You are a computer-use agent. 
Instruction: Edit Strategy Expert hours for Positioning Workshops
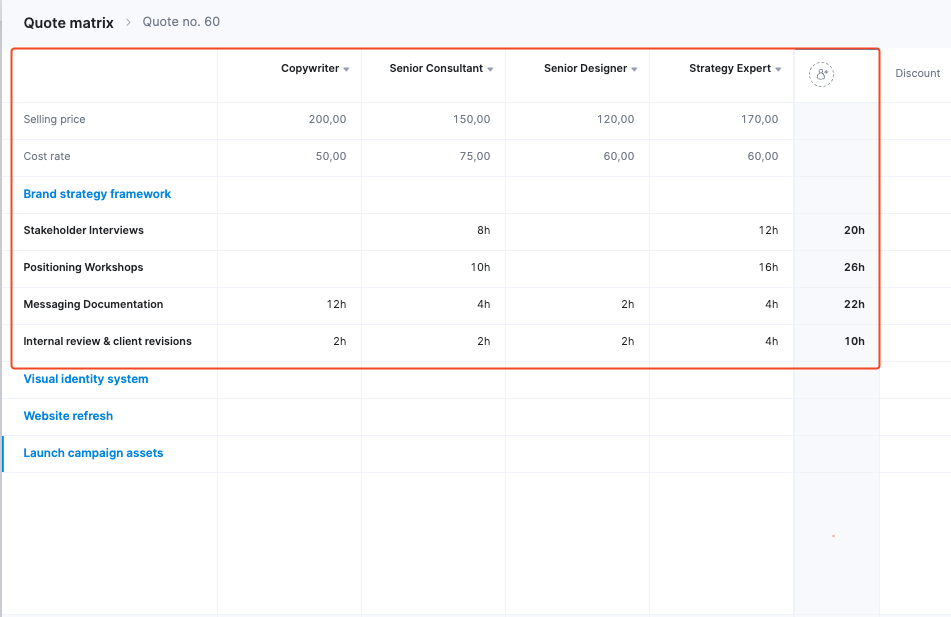tap(767, 268)
